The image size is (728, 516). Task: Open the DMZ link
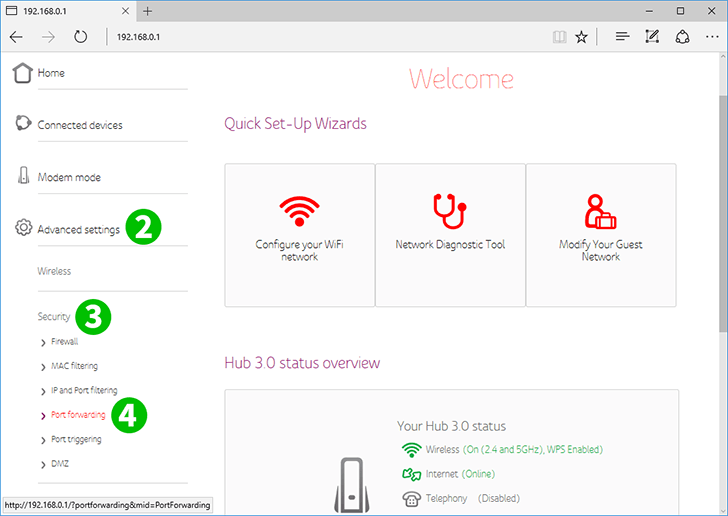point(60,464)
